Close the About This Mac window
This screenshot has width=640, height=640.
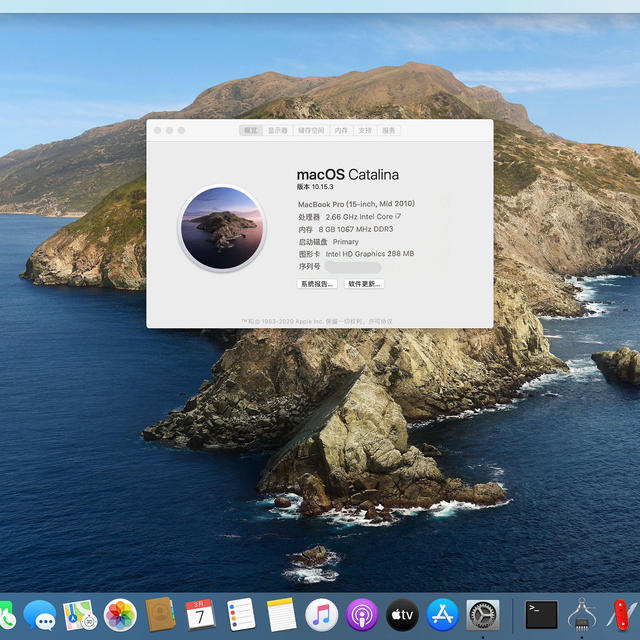click(158, 130)
